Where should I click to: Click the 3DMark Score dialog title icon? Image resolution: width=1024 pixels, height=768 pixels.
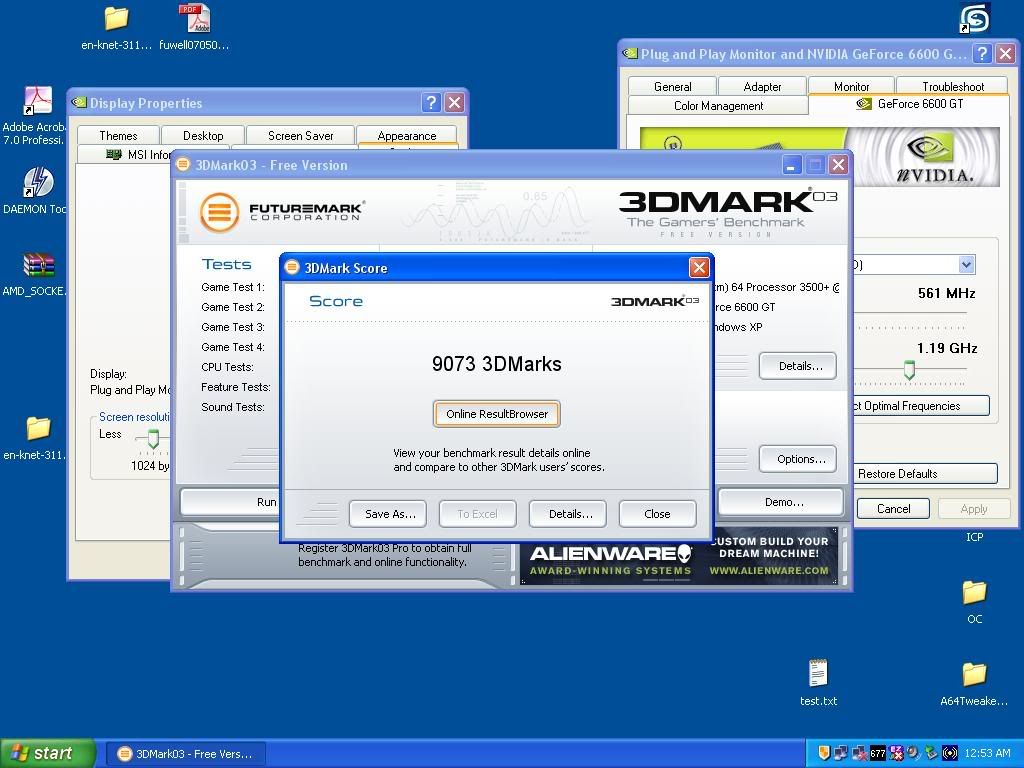(x=292, y=267)
